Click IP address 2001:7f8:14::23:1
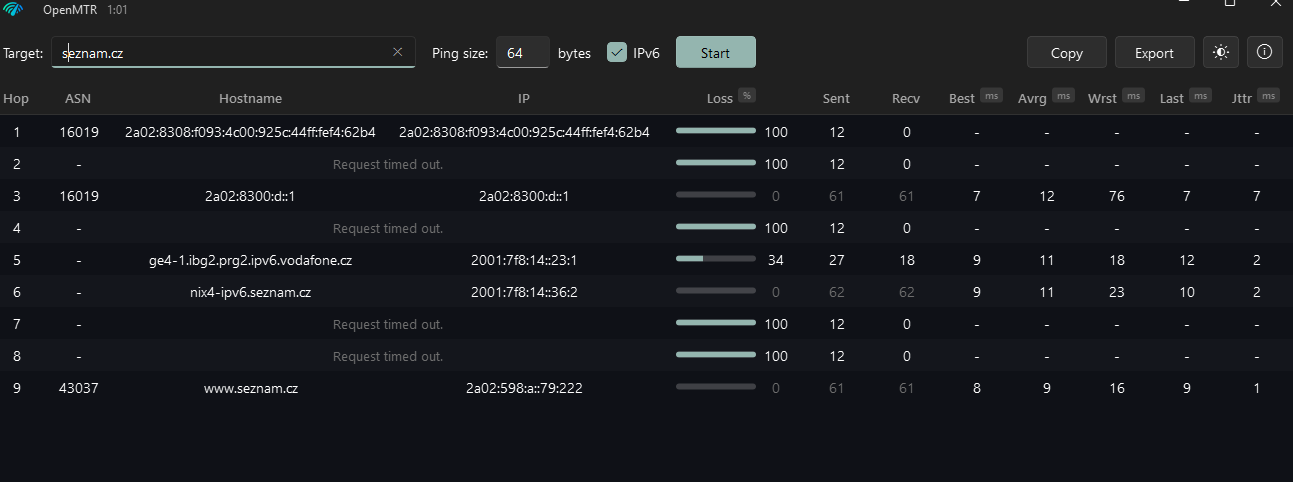1293x482 pixels. (524, 260)
